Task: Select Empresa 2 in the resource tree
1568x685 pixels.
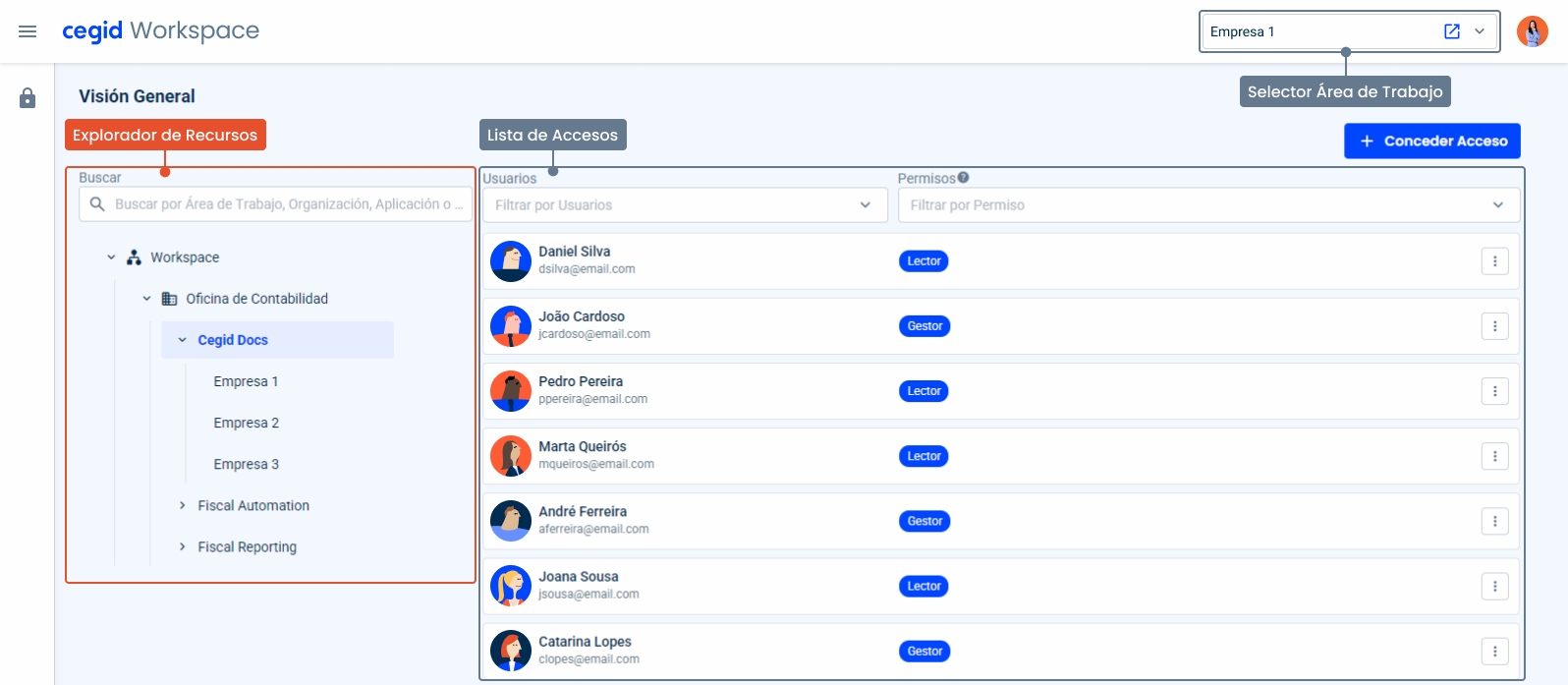Action: 247,423
